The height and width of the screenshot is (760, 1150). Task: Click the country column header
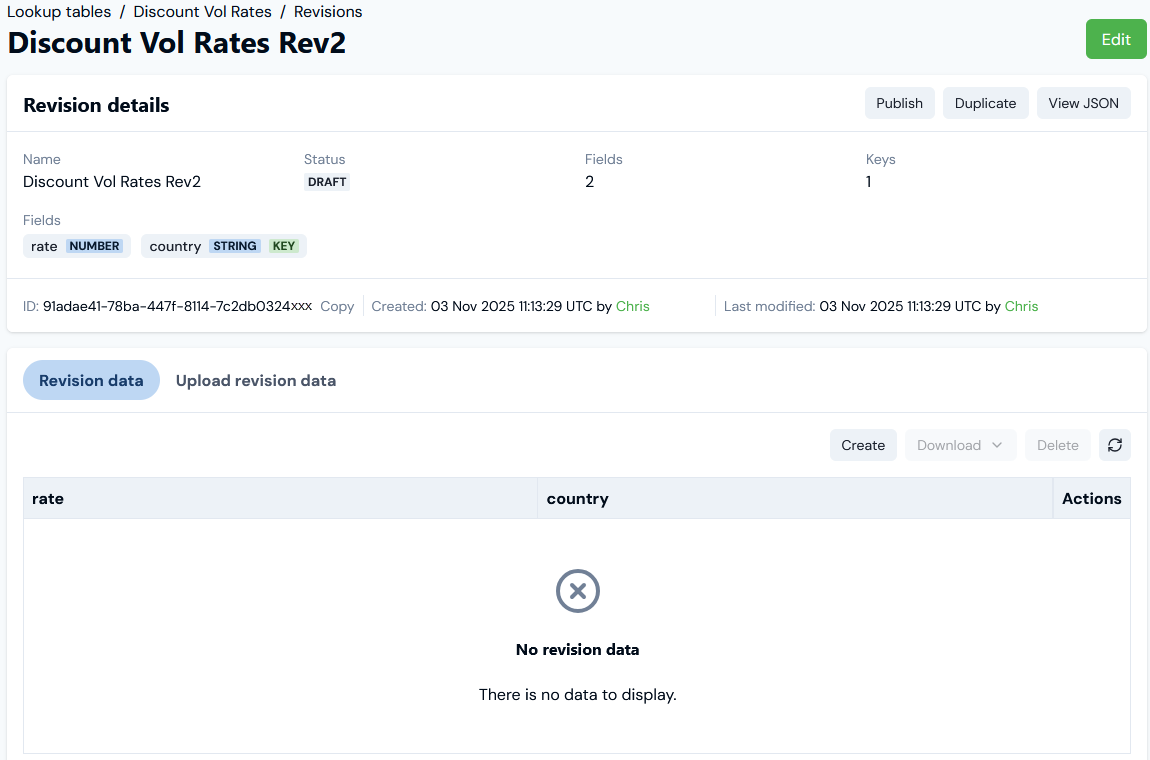[577, 498]
